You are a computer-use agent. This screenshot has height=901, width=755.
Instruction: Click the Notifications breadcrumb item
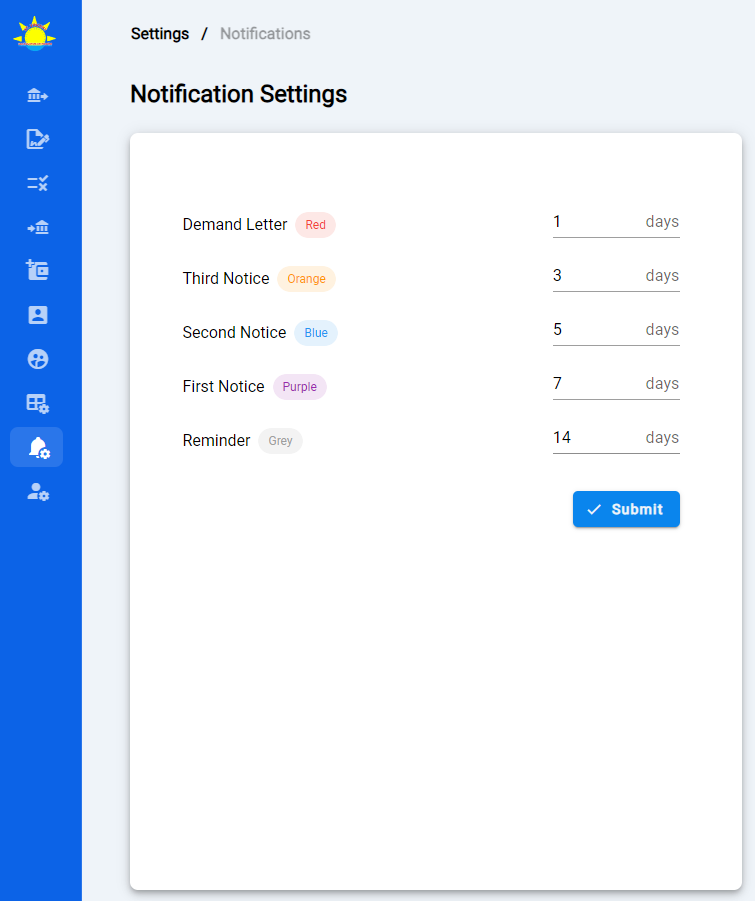264,33
